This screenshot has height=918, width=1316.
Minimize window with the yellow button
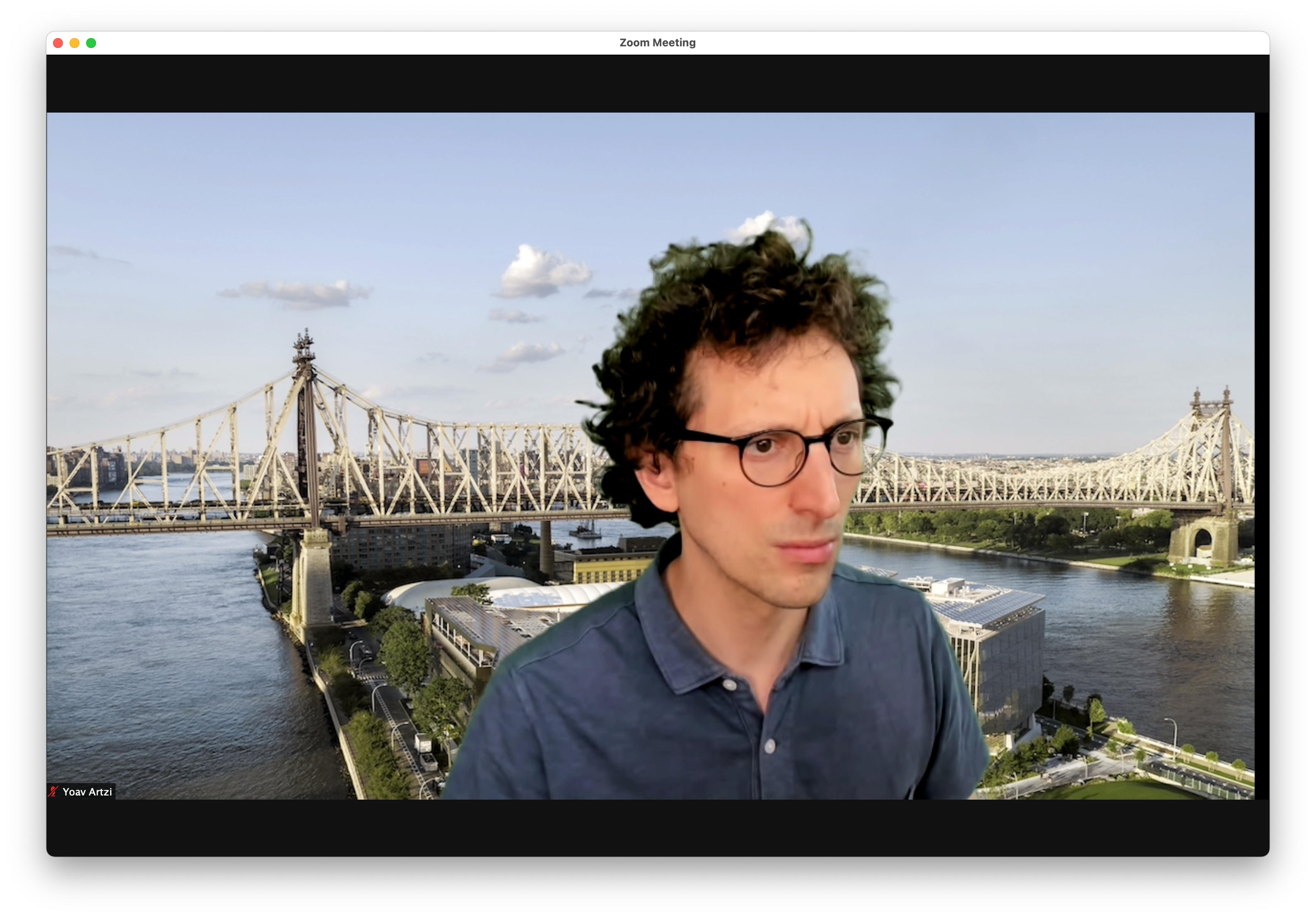[x=75, y=43]
